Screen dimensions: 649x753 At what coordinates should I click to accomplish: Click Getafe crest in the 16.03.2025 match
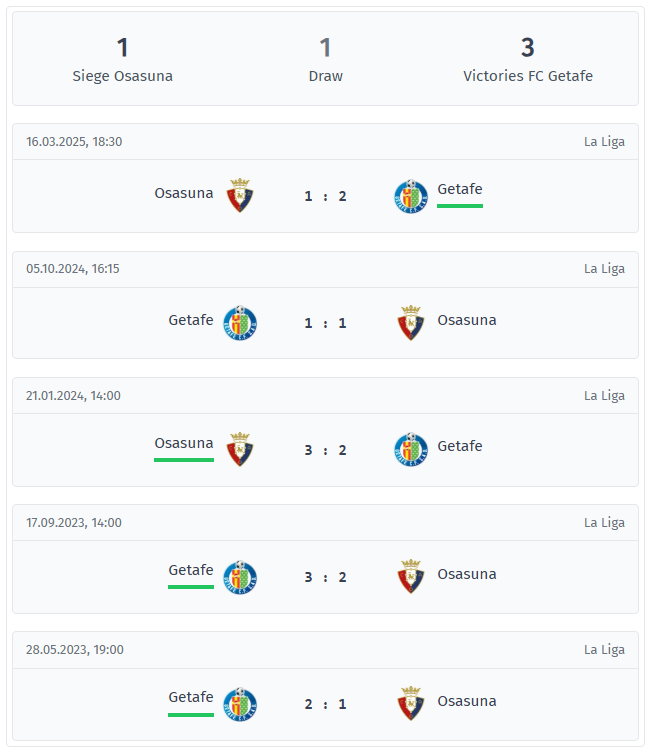pos(410,196)
